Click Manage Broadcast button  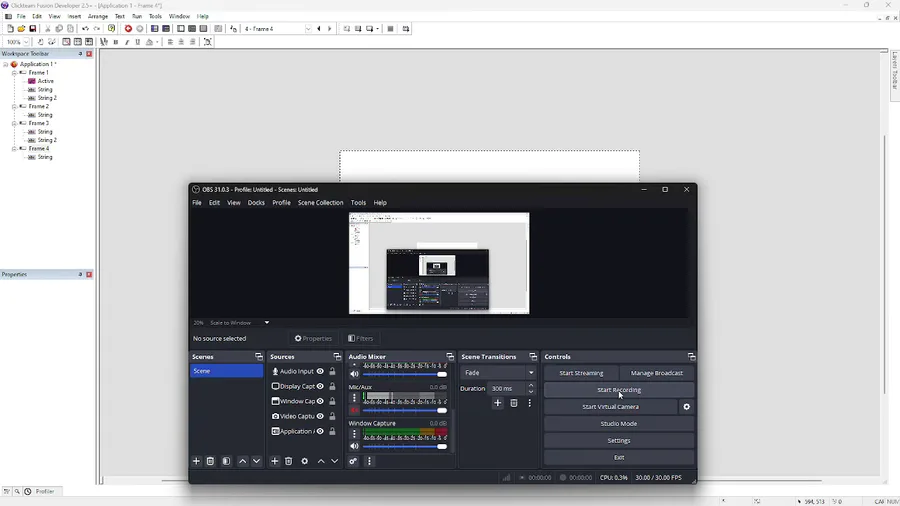(657, 373)
